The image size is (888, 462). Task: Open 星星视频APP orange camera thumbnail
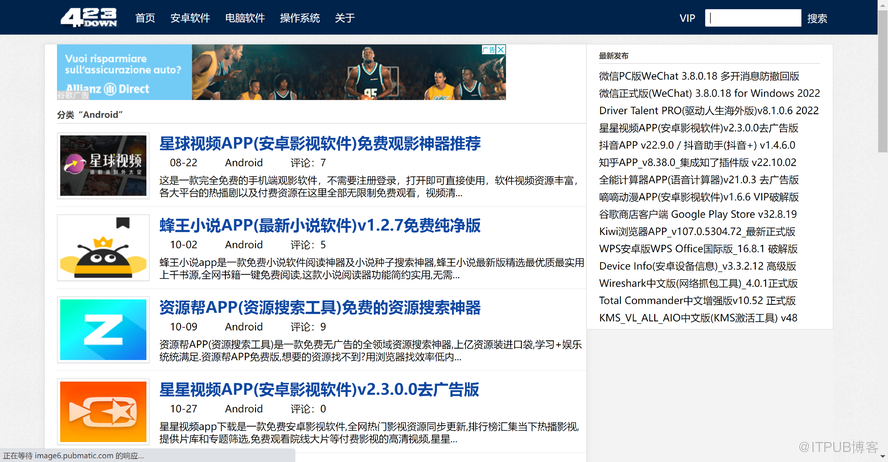point(103,412)
